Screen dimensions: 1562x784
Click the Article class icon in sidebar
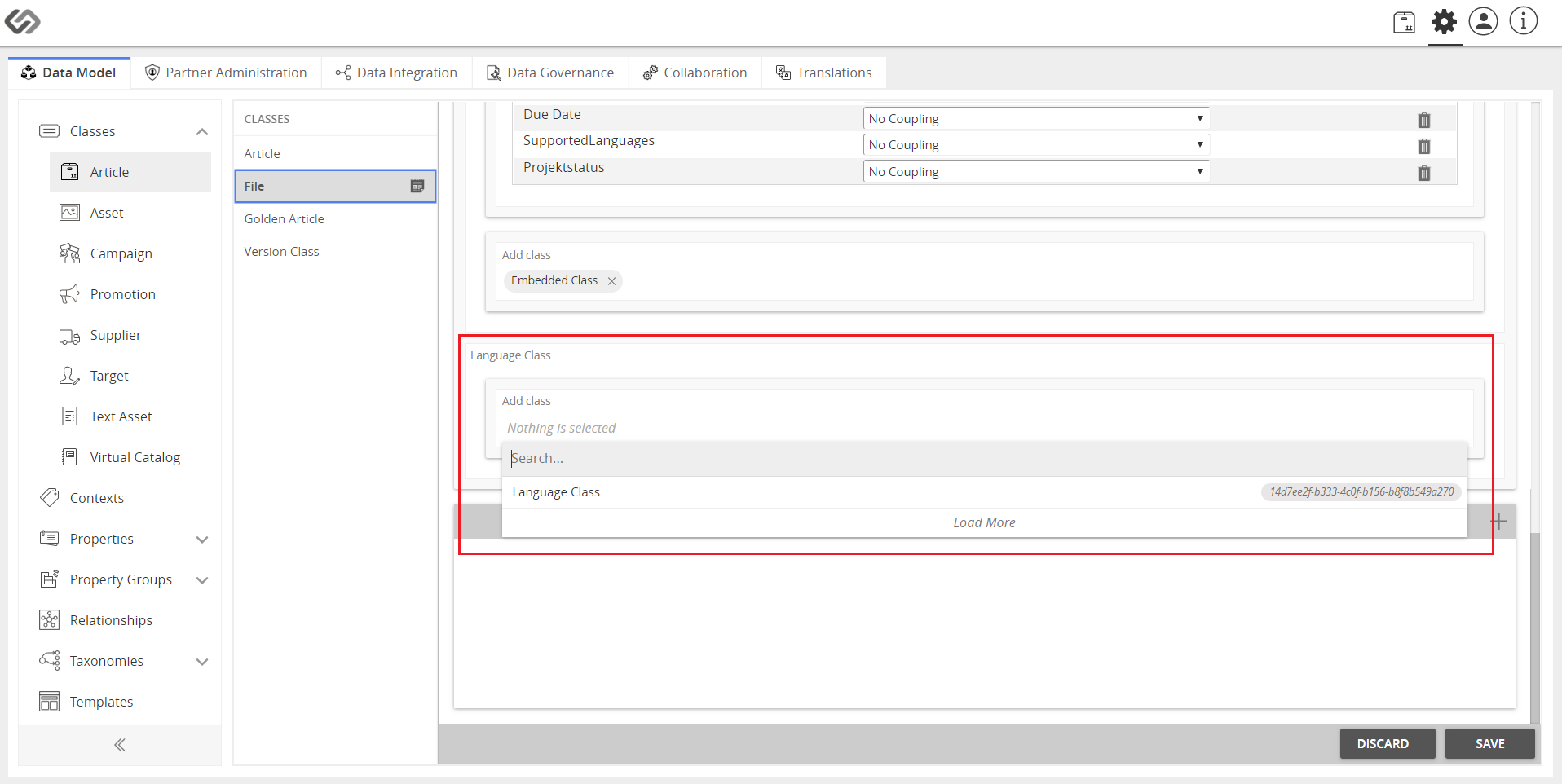[x=70, y=172]
